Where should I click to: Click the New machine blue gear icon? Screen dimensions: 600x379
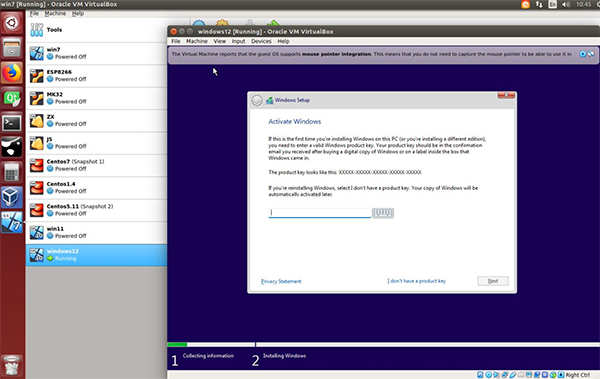coord(199,22)
